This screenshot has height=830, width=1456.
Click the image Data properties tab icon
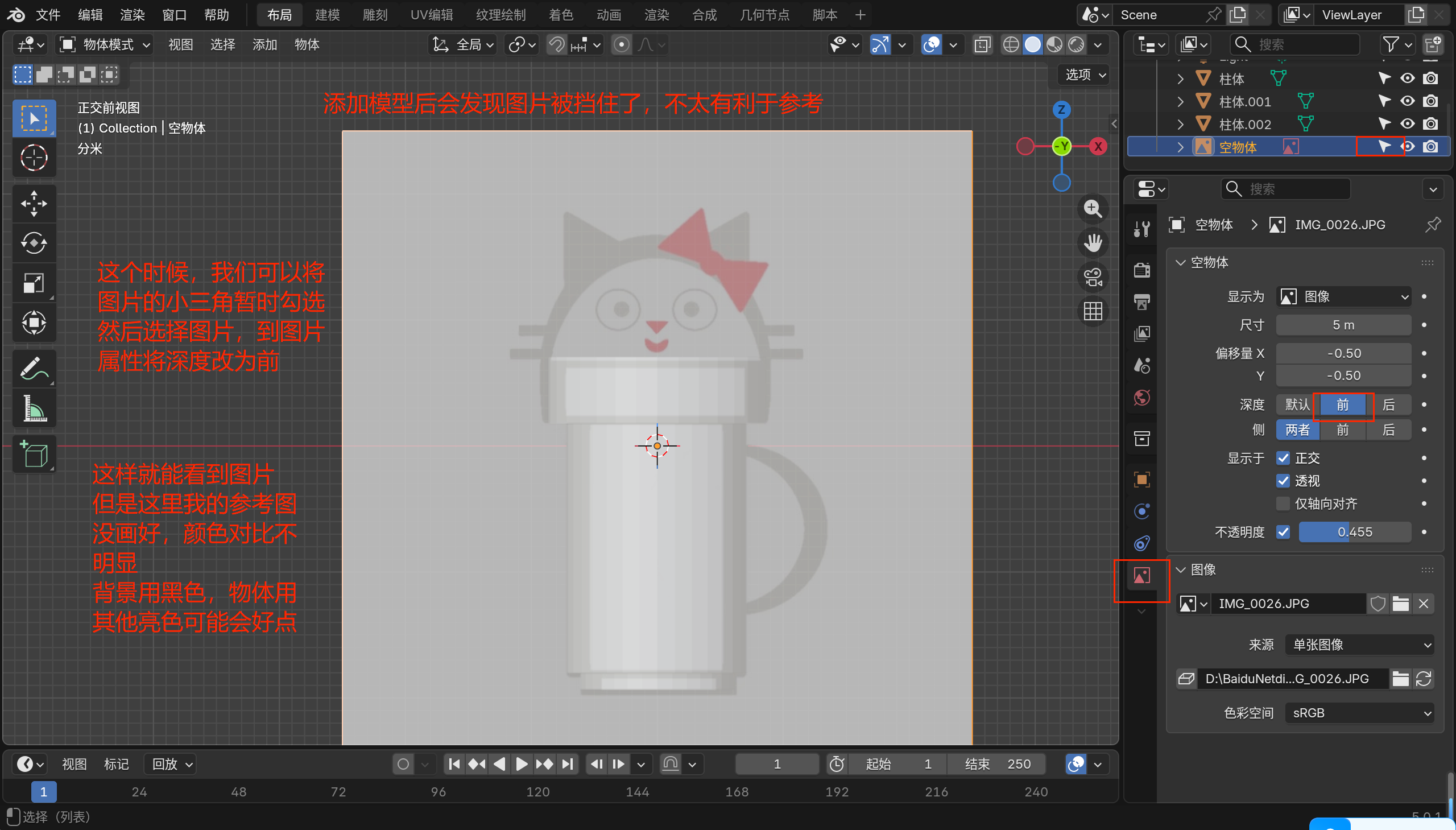1141,576
